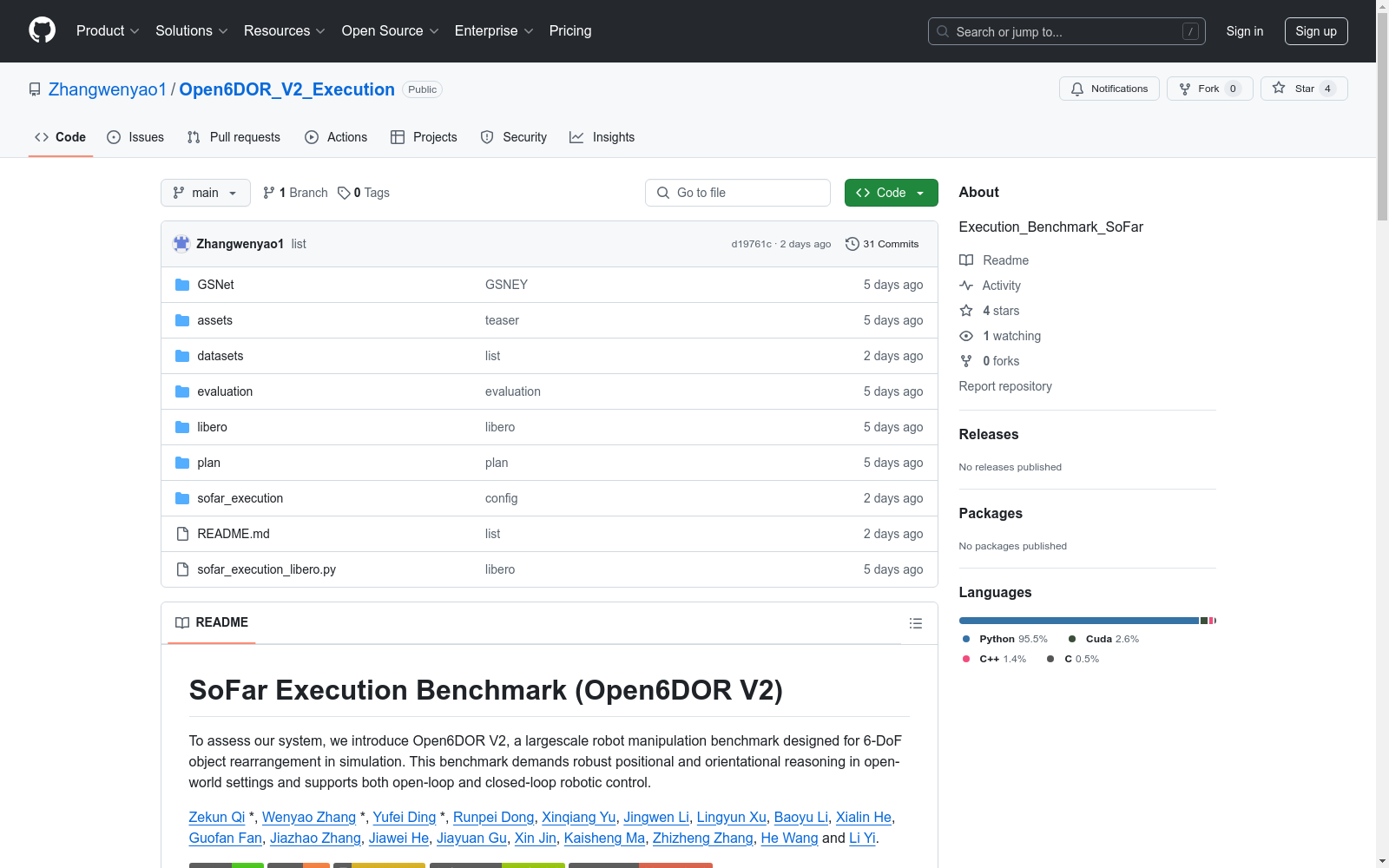Image resolution: width=1389 pixels, height=868 pixels.
Task: Click the Go to file search box
Action: coord(738,193)
